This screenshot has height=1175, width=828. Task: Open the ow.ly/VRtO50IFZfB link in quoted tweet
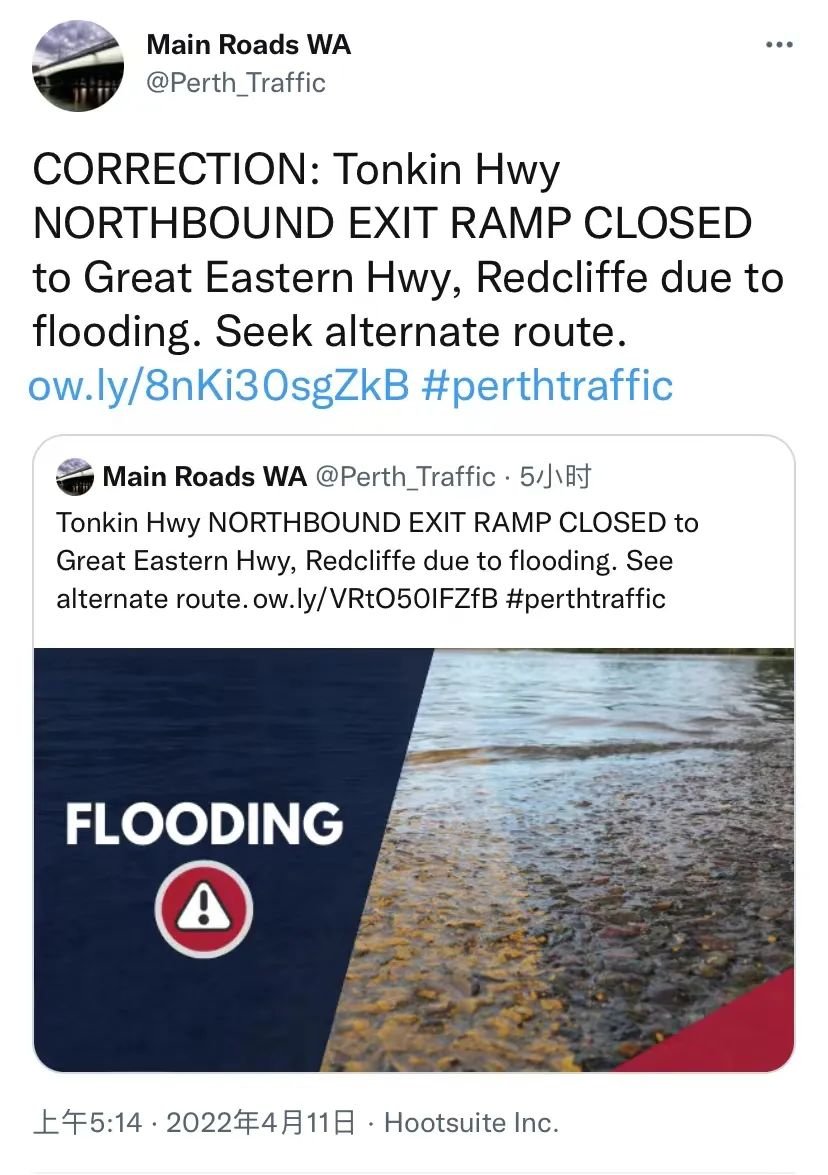coord(375,599)
